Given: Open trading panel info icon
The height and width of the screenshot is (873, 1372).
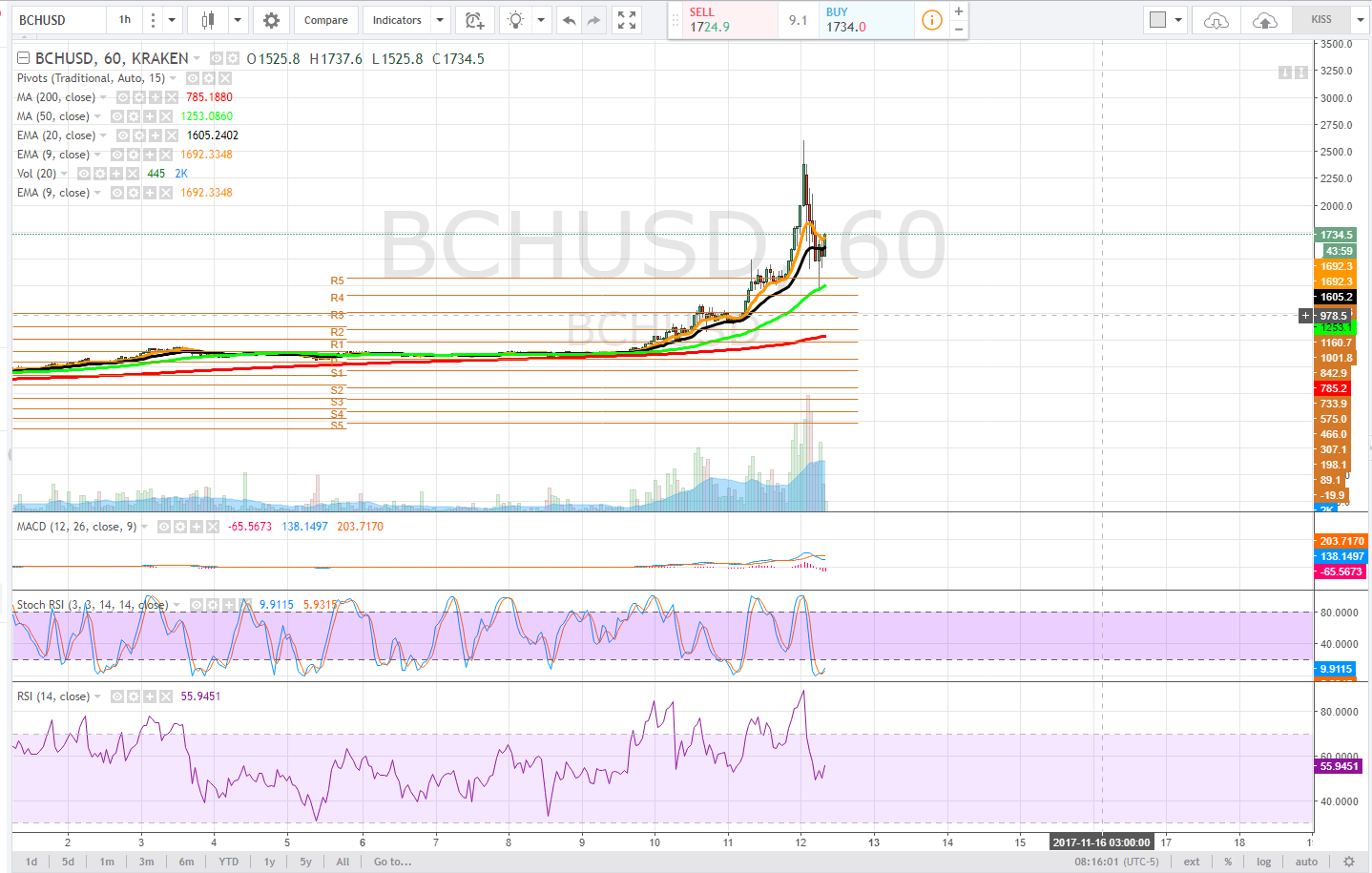Looking at the screenshot, I should pyautogui.click(x=932, y=20).
